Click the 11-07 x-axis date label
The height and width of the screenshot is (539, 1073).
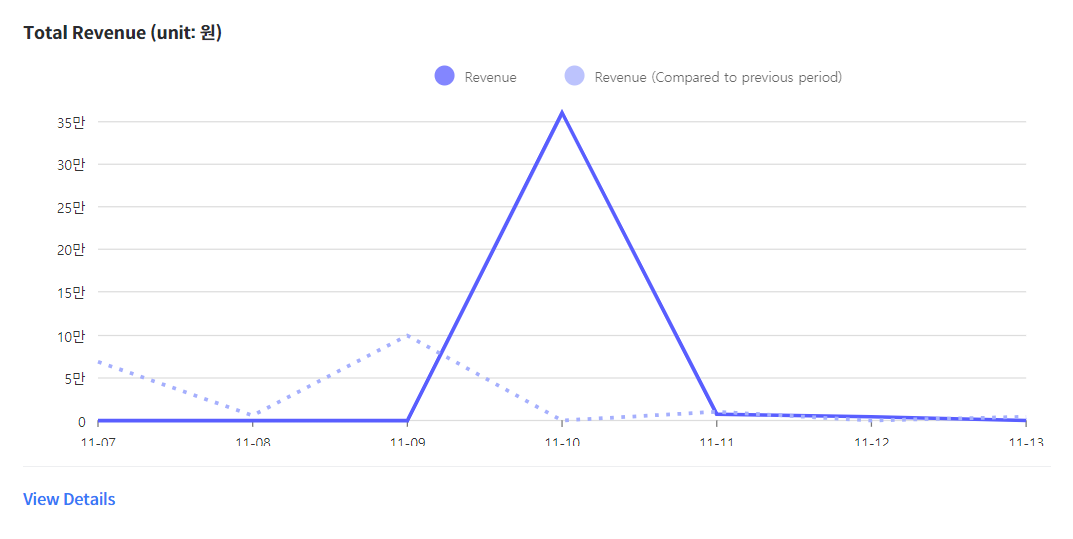coord(99,442)
